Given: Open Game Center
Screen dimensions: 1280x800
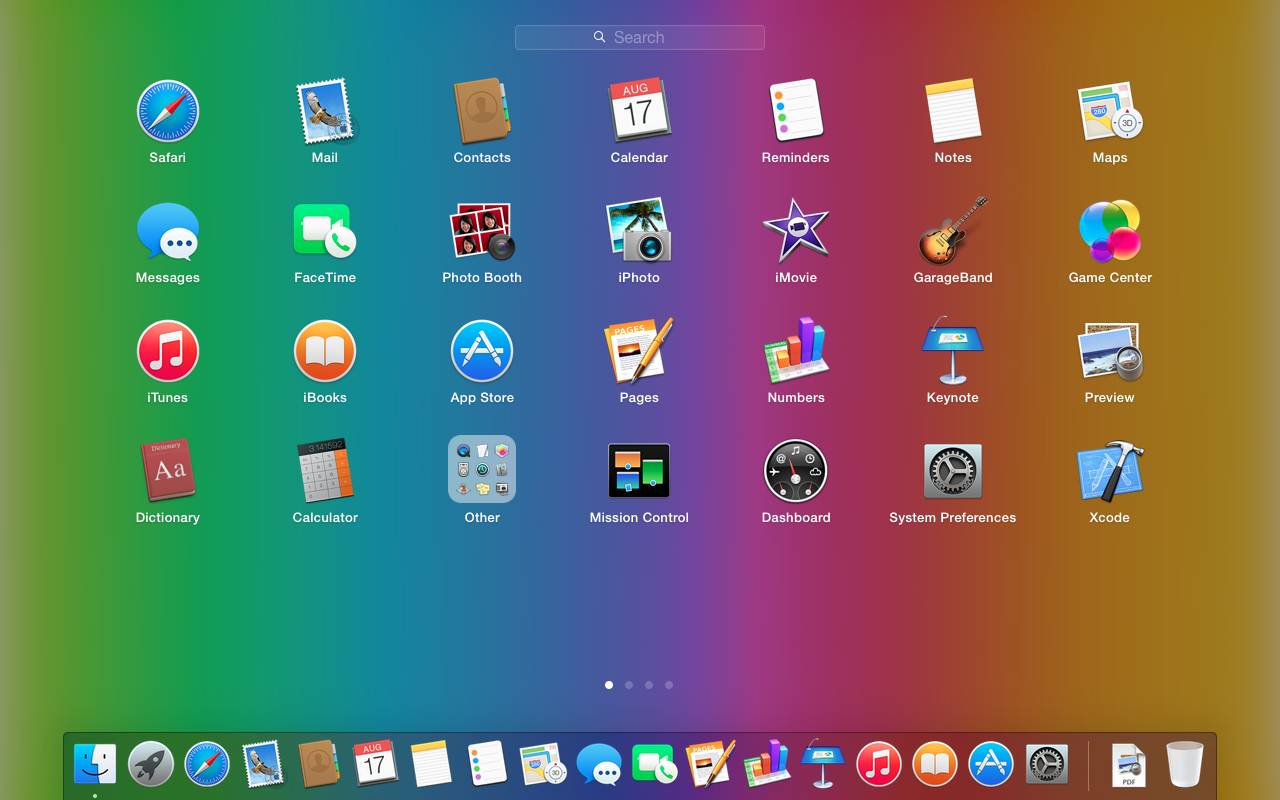Looking at the screenshot, I should tap(1110, 231).
